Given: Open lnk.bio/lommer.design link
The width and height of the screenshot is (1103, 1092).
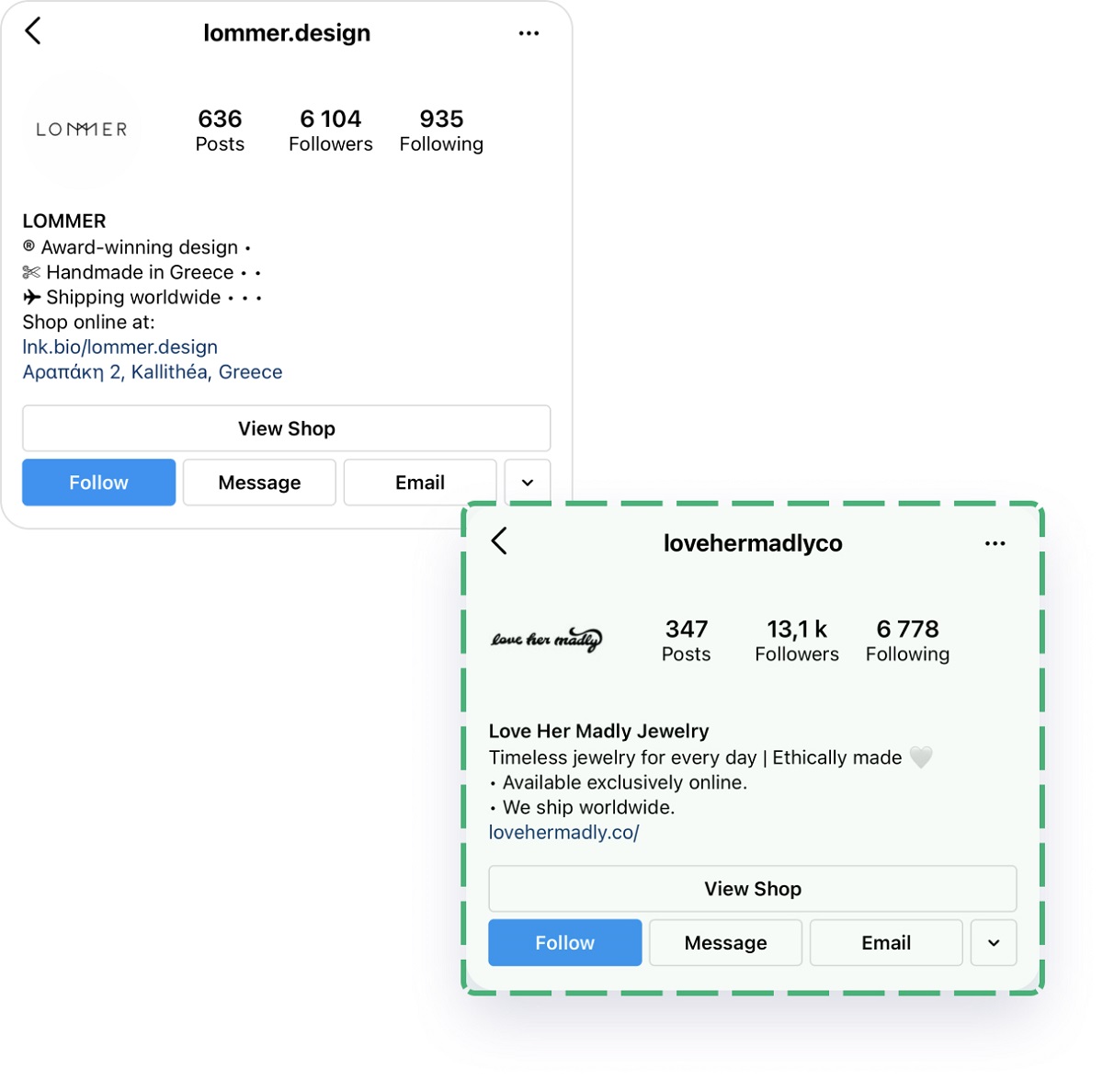Looking at the screenshot, I should click(x=120, y=347).
